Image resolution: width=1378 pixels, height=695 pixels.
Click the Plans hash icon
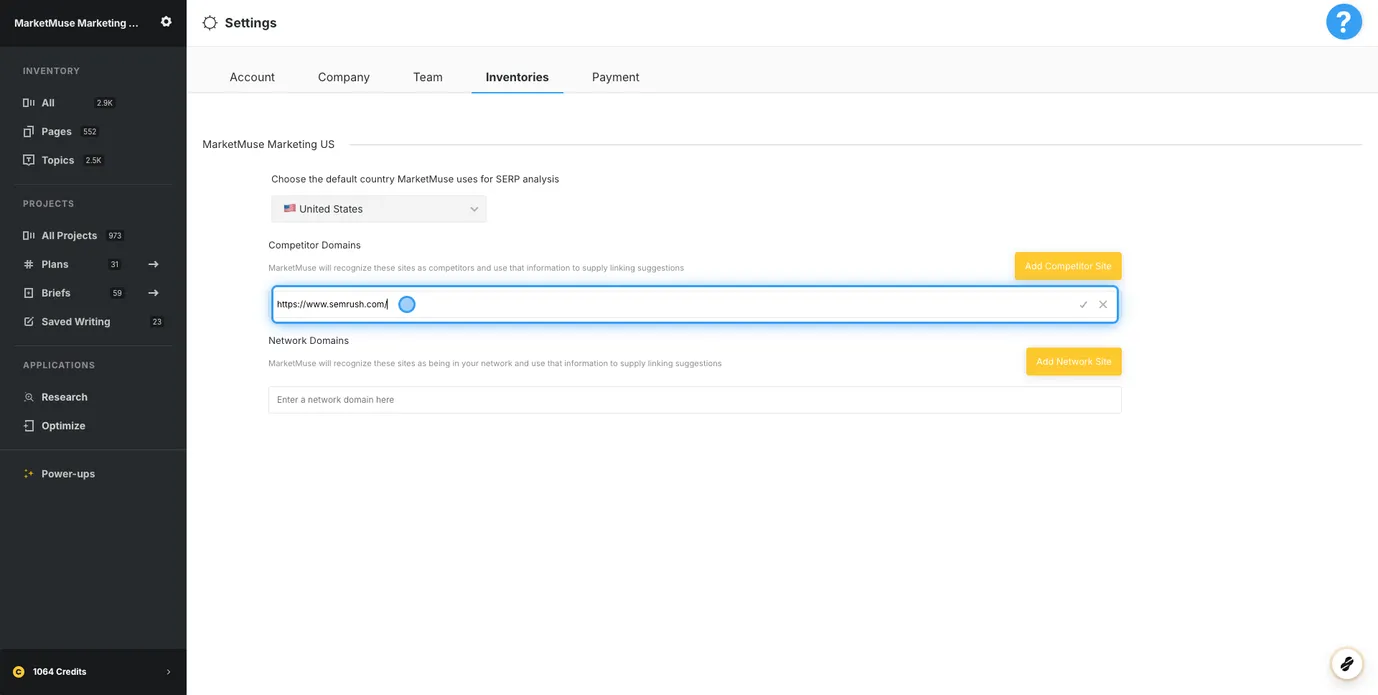[29, 264]
